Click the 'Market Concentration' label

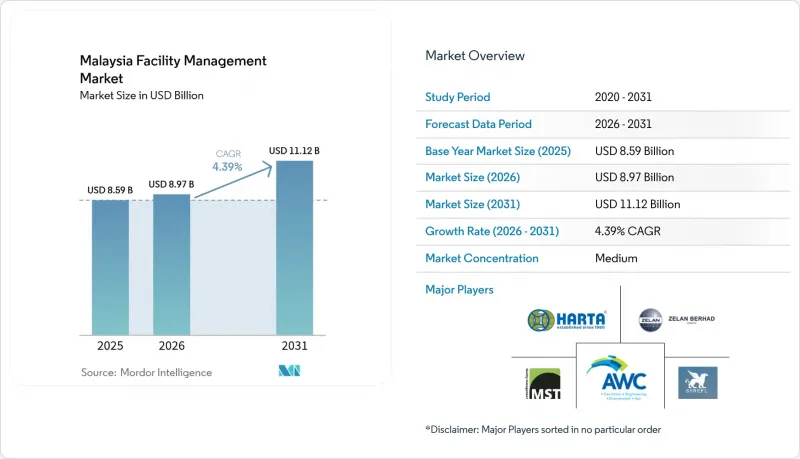tap(482, 258)
